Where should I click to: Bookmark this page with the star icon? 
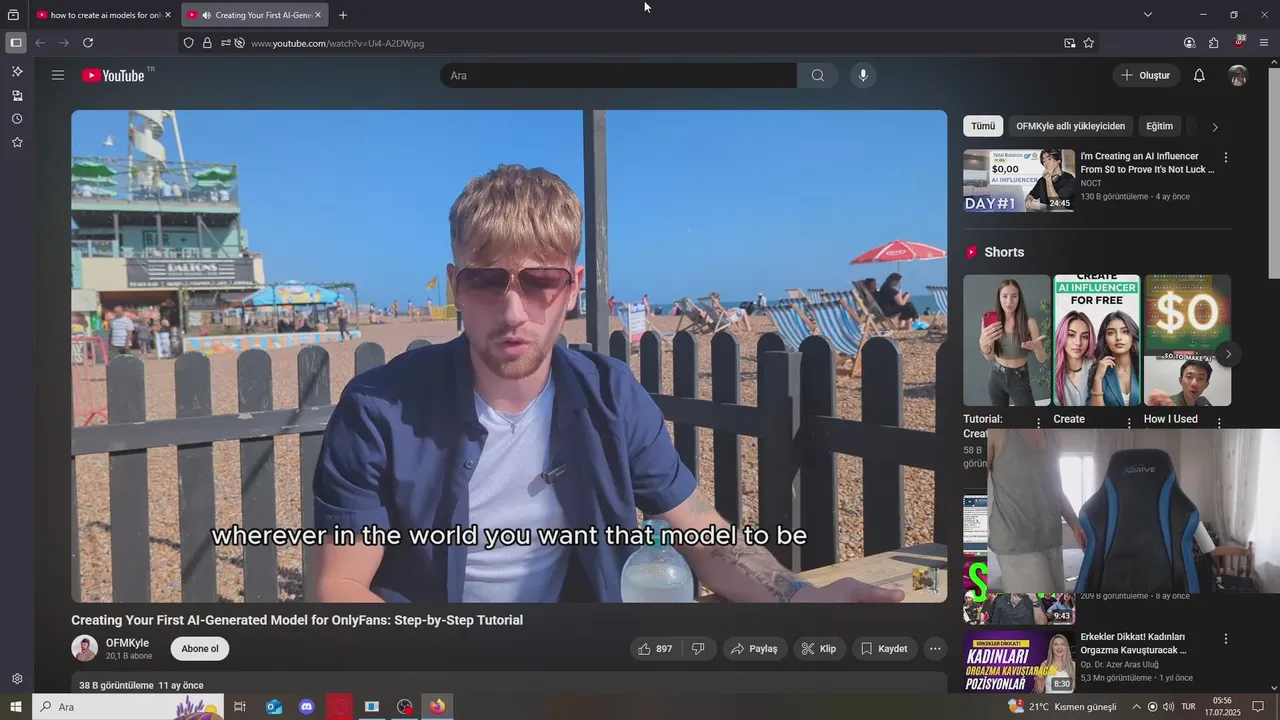tap(1089, 43)
